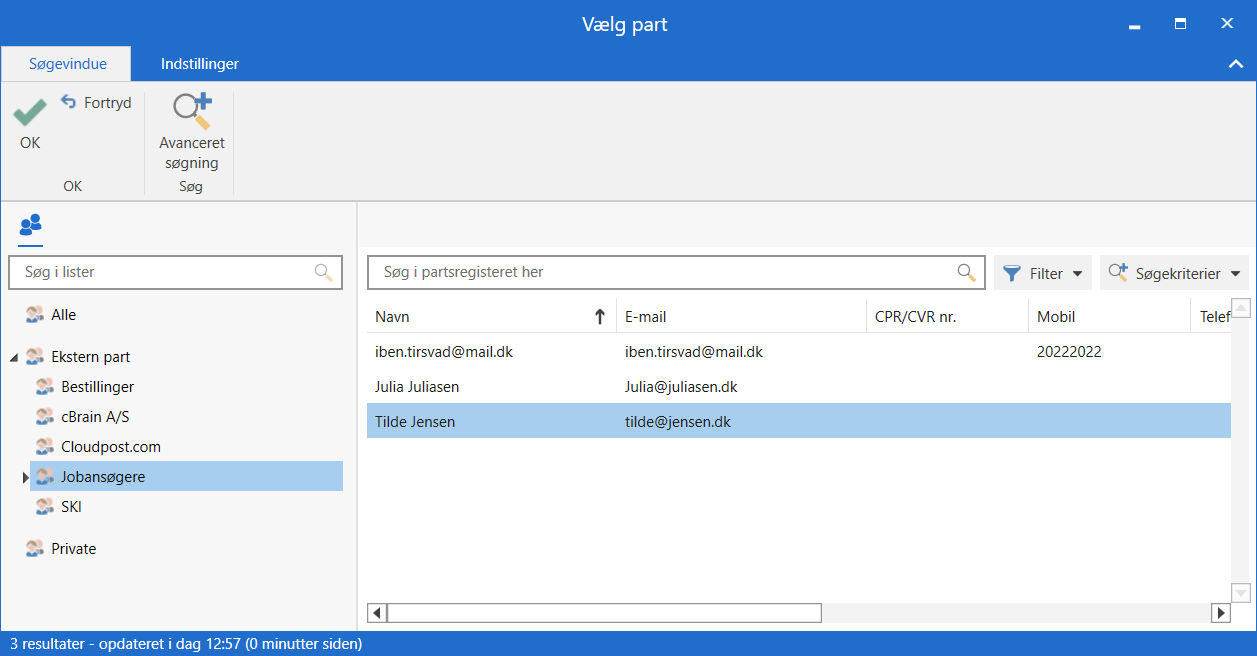1257x656 pixels.
Task: Click the Navn column sort arrow
Action: coord(600,317)
